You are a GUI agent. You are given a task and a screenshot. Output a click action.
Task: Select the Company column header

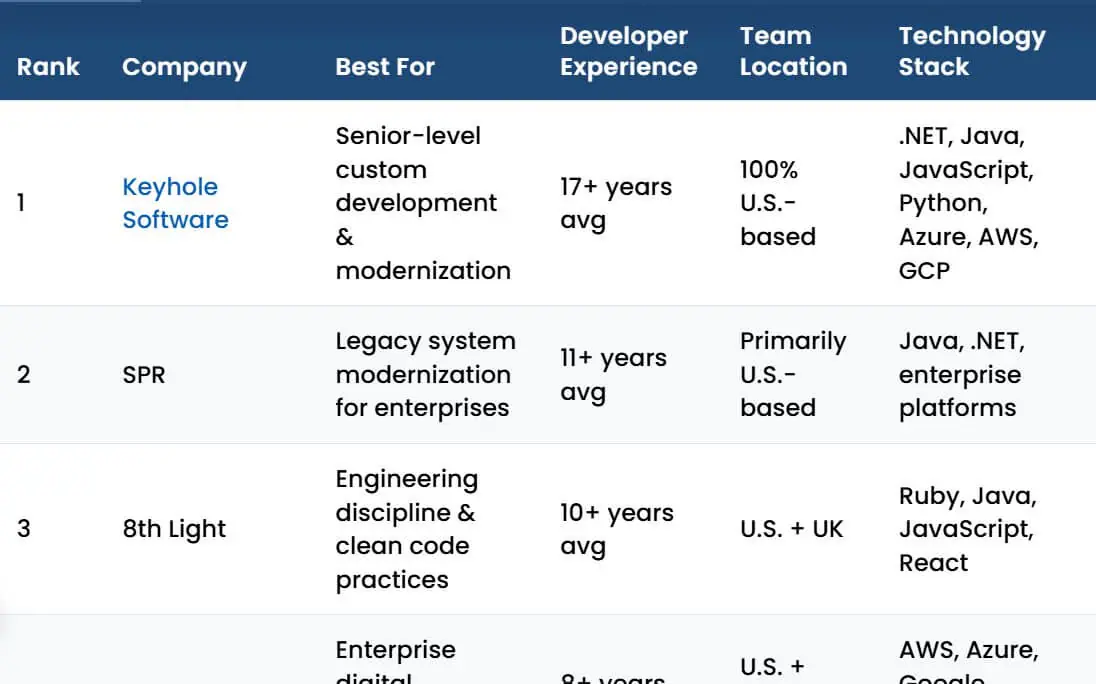click(185, 68)
